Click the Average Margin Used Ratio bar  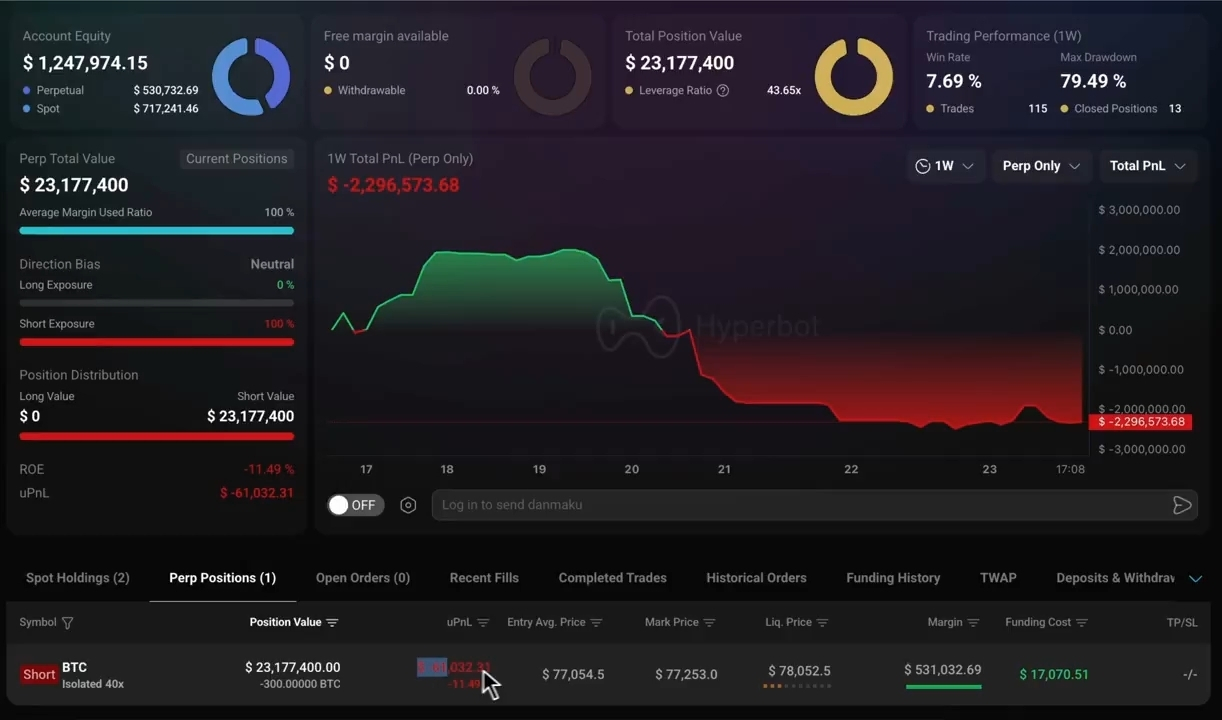coord(157,231)
